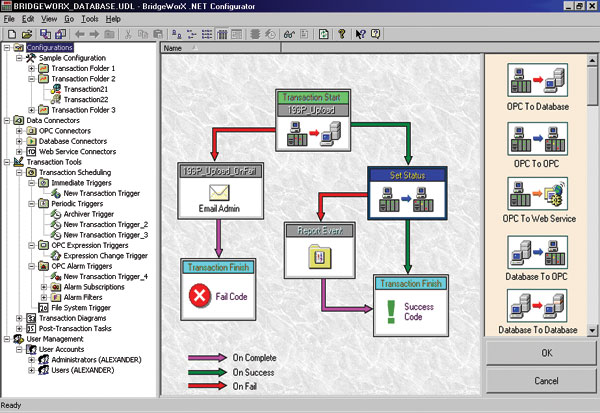Collapse the Sample Configuration tree node
600x413 pixels.
coord(19,58)
